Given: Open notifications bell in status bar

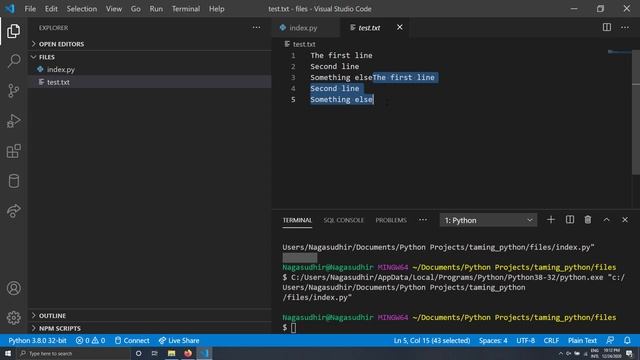Looking at the screenshot, I should (627, 340).
